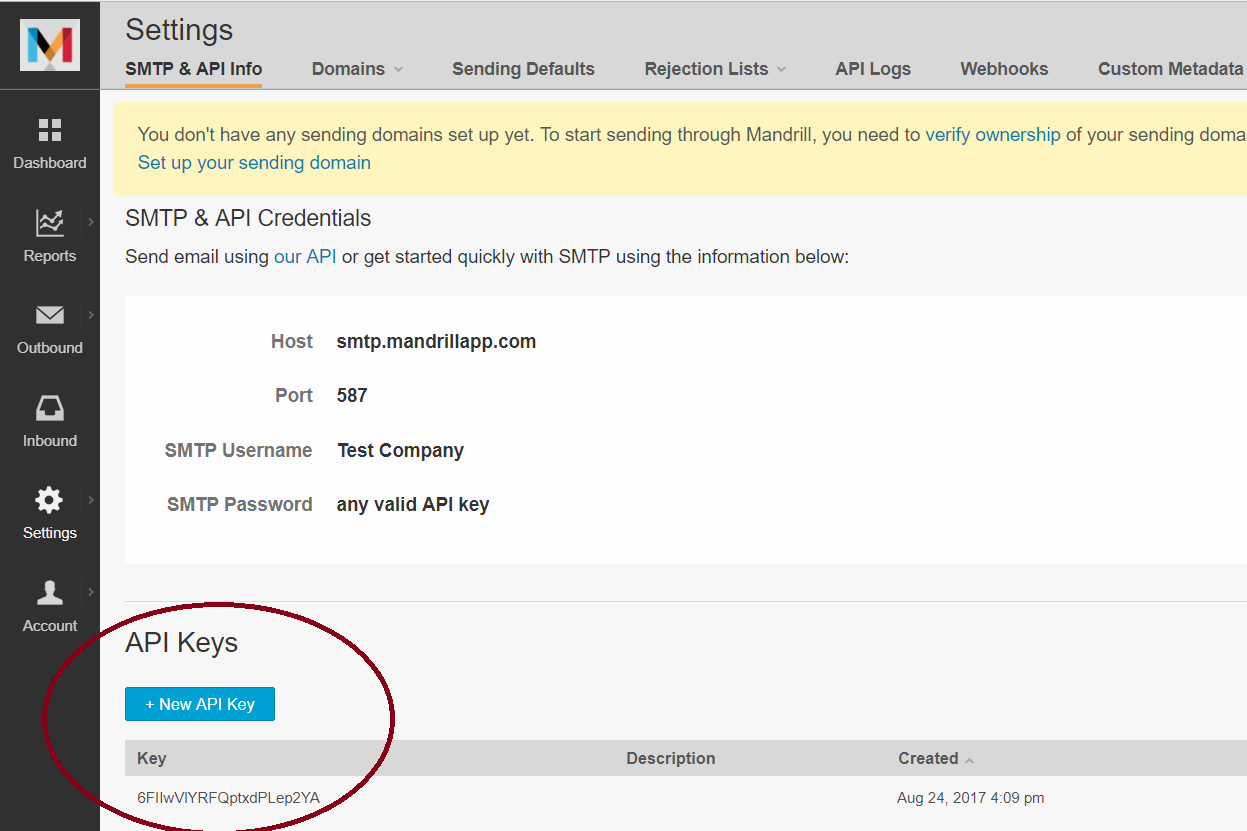
Task: Create a new key with + New API Key
Action: (200, 704)
